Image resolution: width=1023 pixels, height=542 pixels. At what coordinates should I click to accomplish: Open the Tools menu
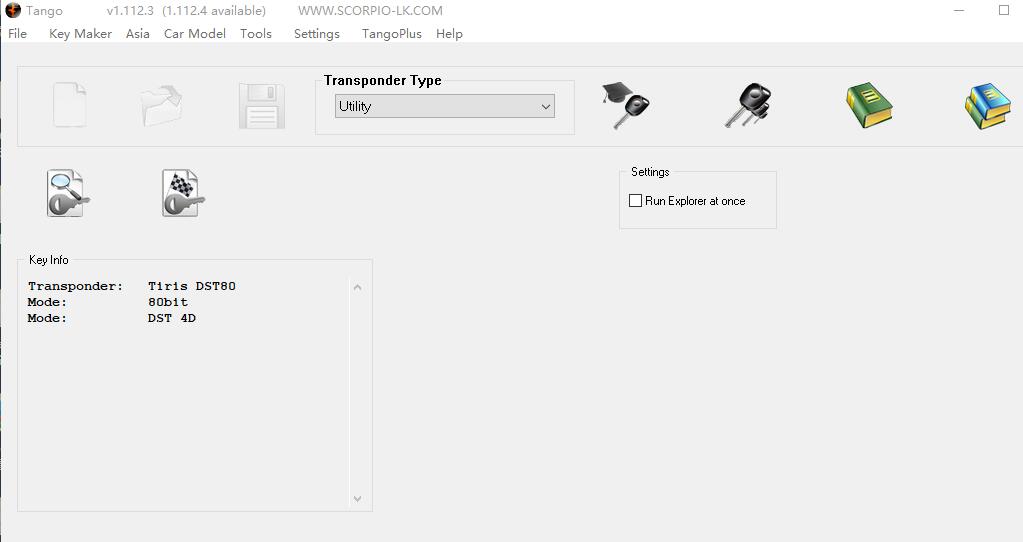pyautogui.click(x=256, y=34)
